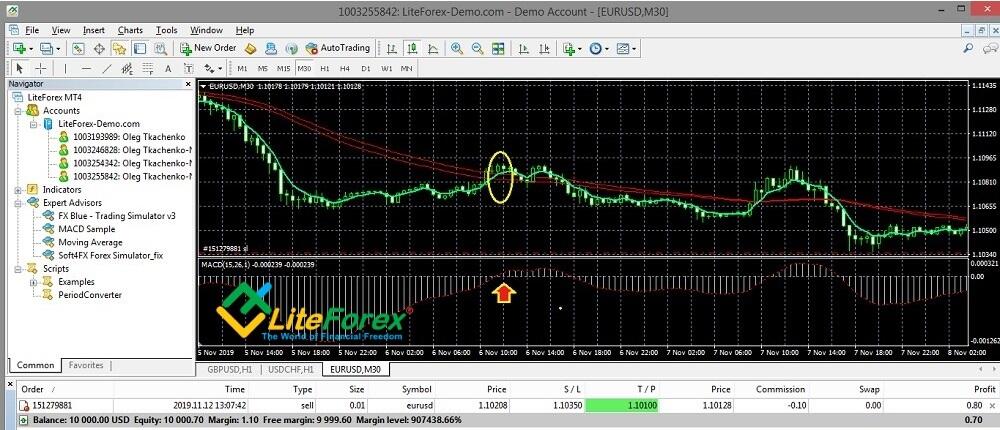
Task: Enable Chart Shift icon
Action: 544,48
